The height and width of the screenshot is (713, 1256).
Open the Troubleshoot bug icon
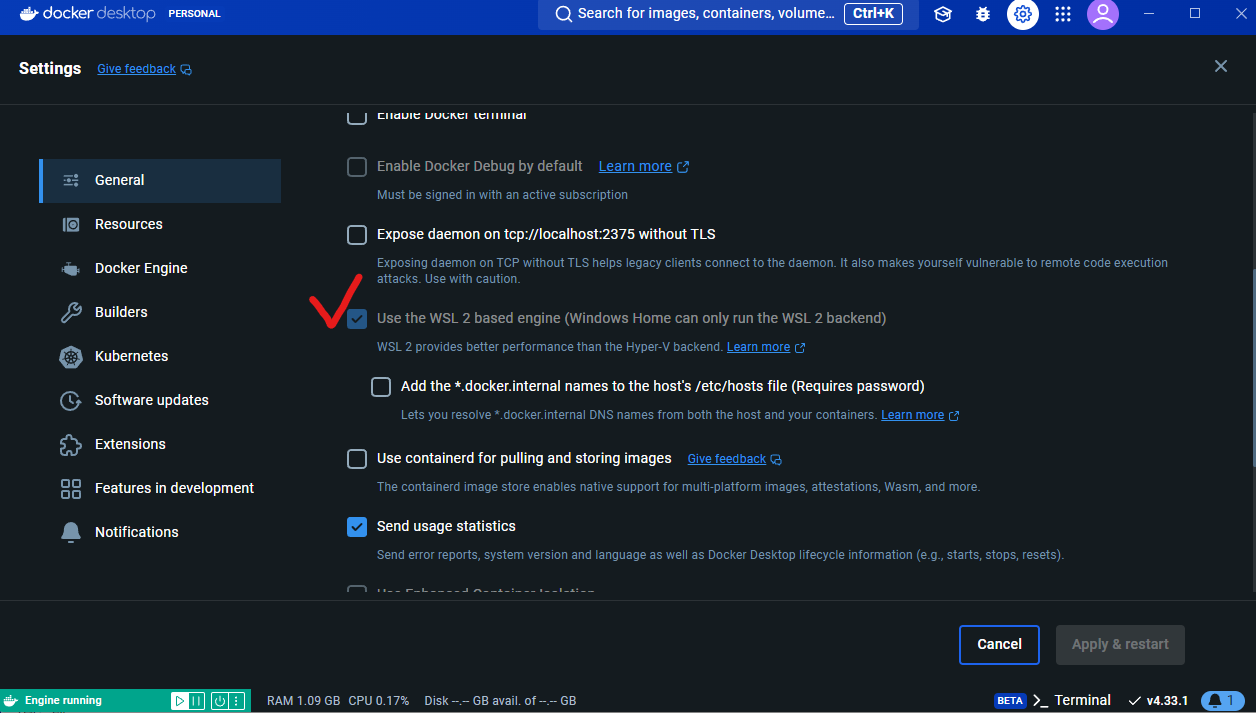(982, 14)
